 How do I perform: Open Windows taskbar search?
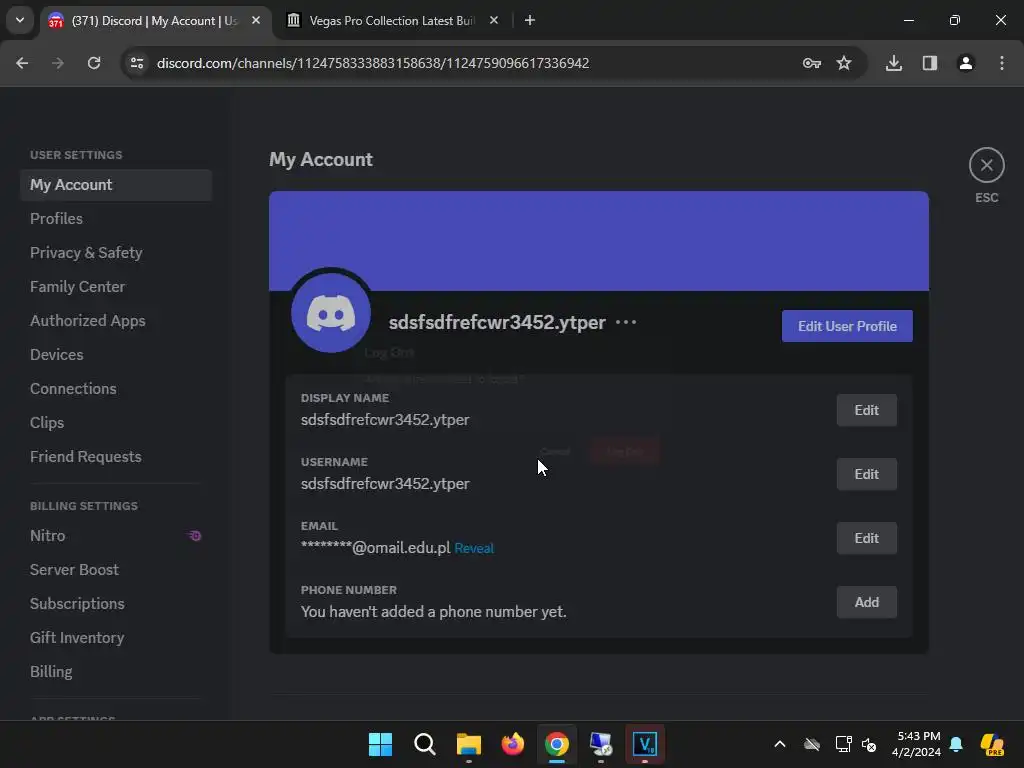pyautogui.click(x=424, y=744)
